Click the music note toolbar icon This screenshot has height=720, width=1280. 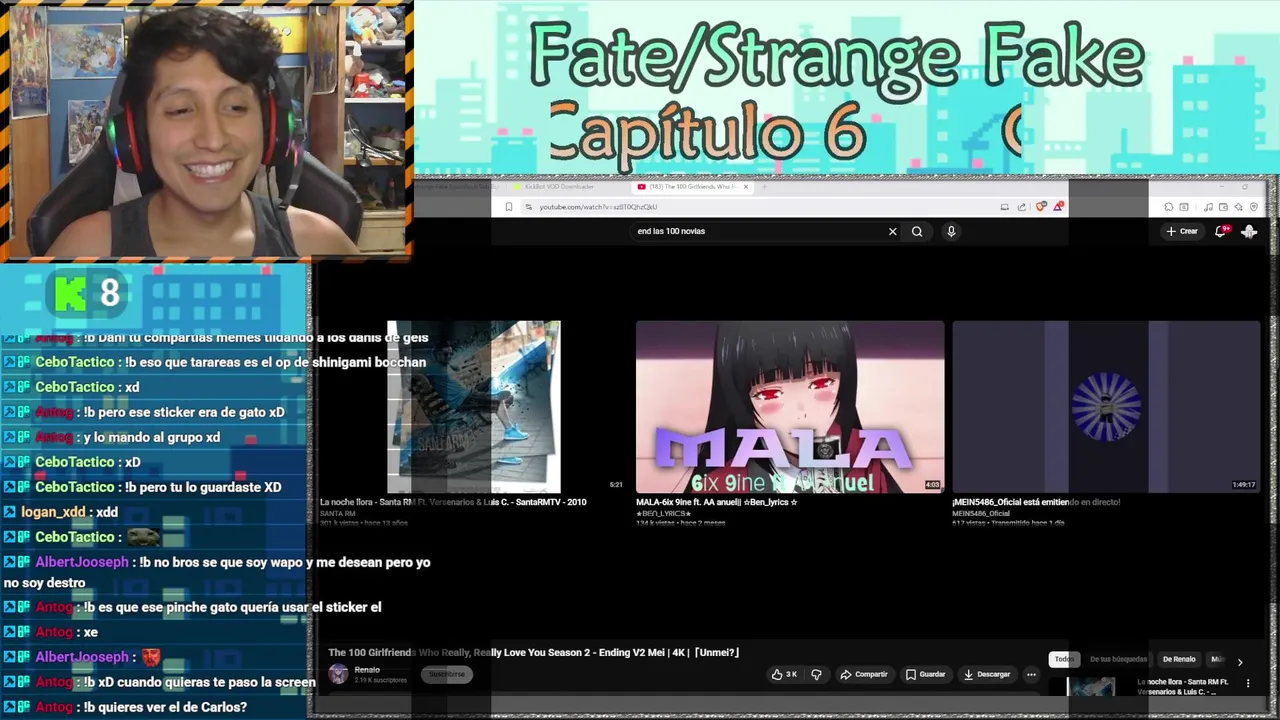pyautogui.click(x=1208, y=207)
